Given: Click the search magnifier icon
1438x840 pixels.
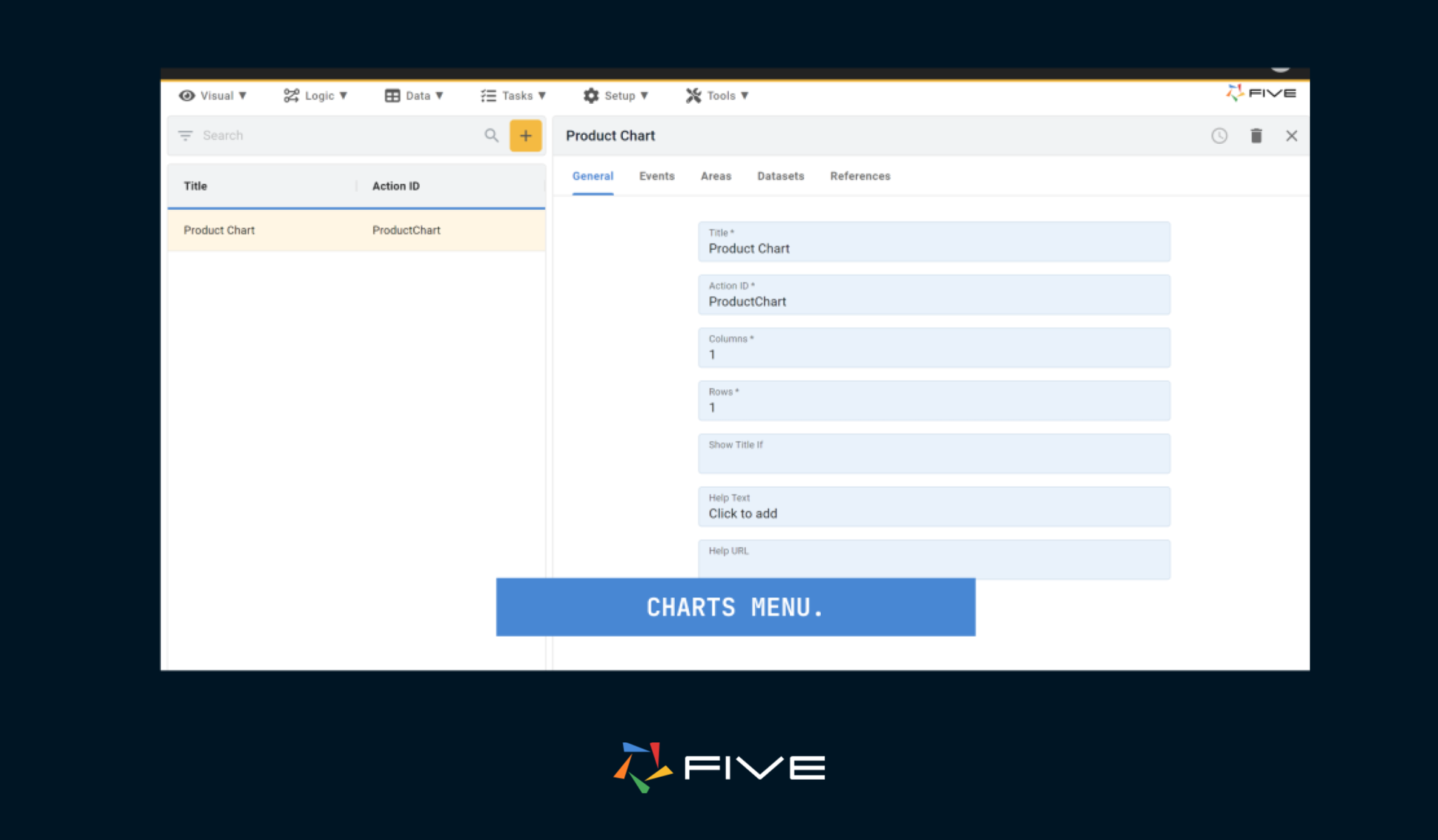Looking at the screenshot, I should pyautogui.click(x=491, y=135).
